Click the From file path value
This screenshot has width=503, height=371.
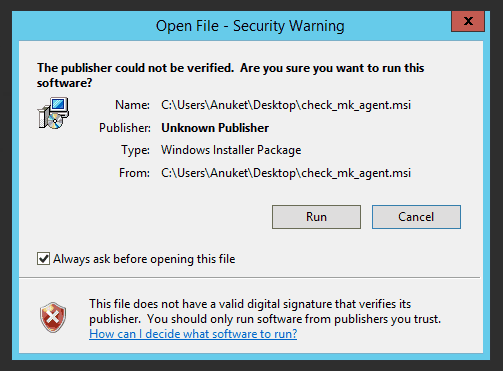tap(286, 173)
